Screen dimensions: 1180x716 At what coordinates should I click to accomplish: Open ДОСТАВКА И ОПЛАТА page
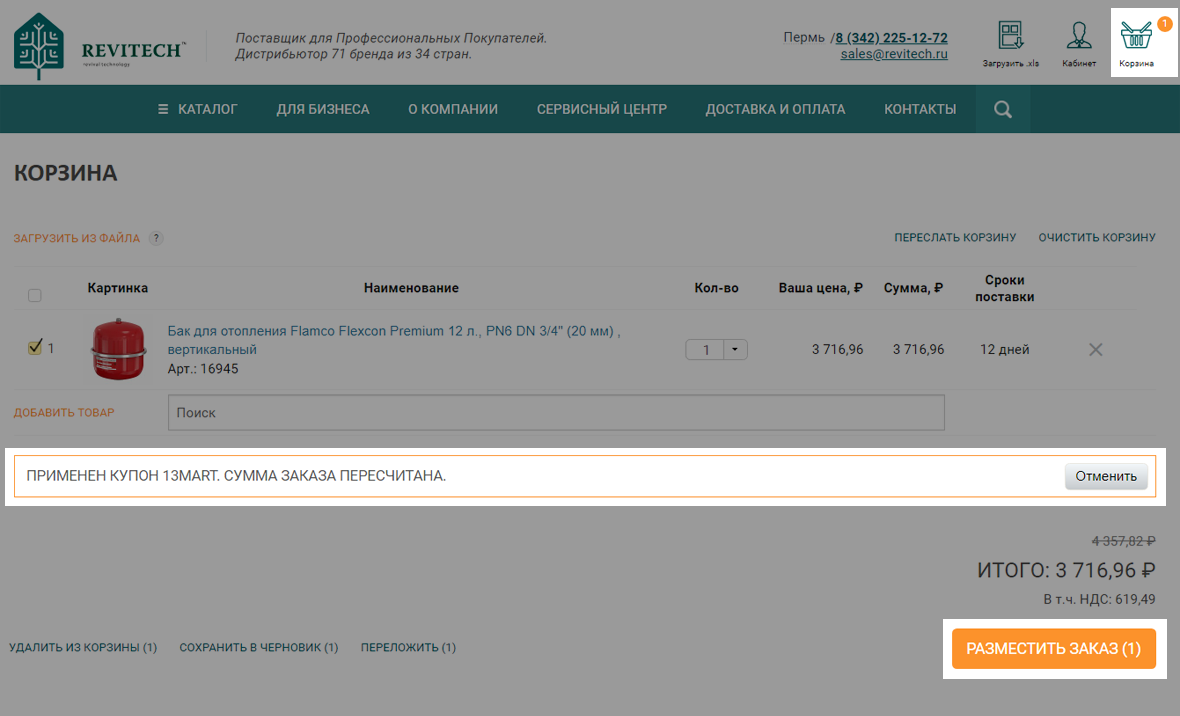tap(775, 109)
